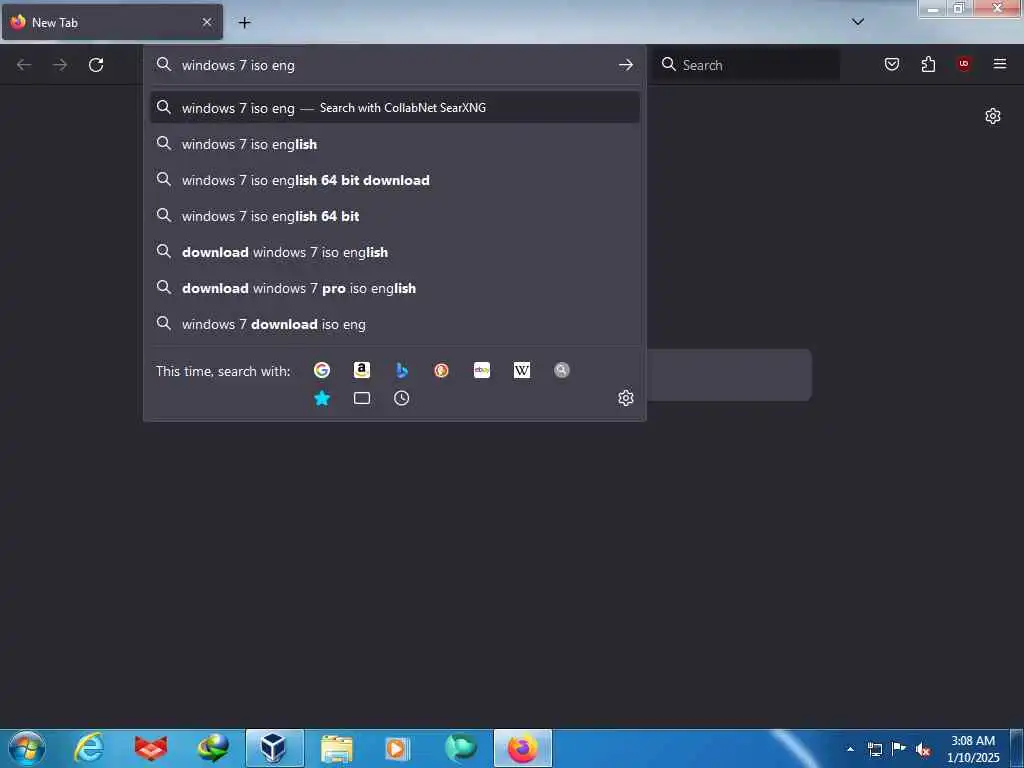Pick suggestion 'windows 7 download iso eng'

click(x=394, y=324)
